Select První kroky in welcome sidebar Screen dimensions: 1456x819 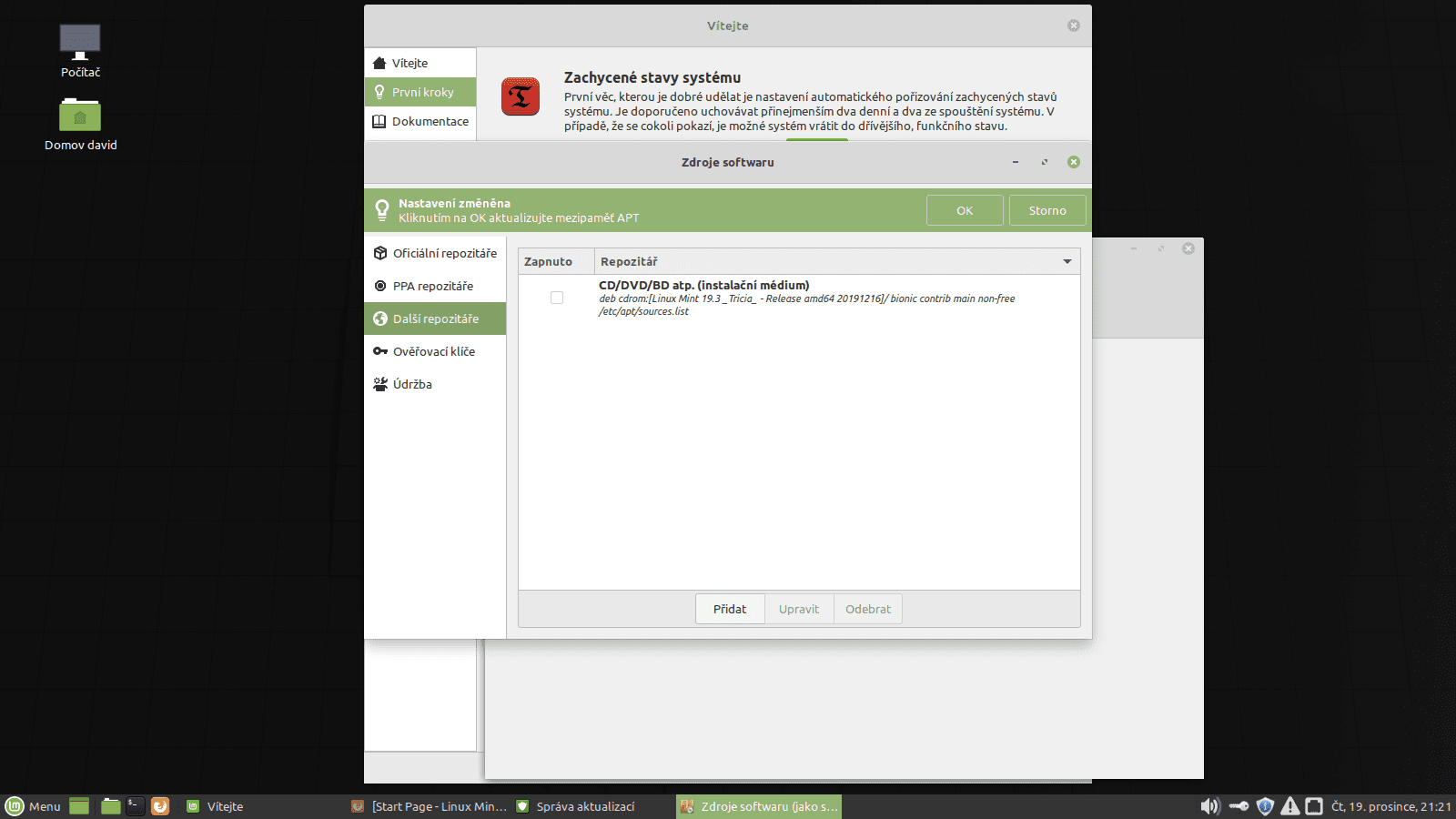420,91
